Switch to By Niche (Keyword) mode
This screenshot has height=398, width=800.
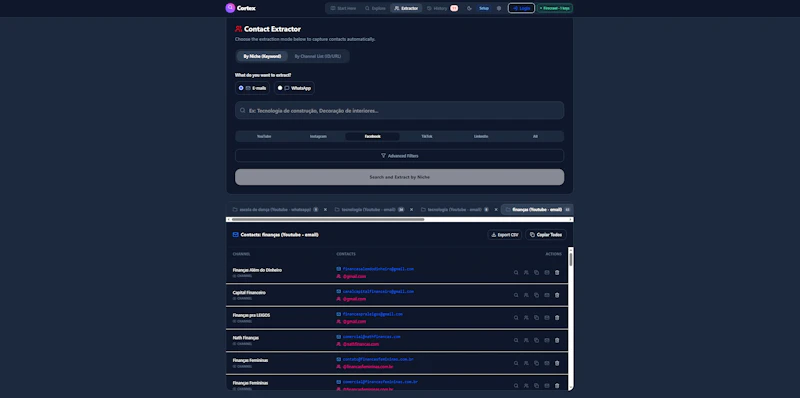coord(262,56)
